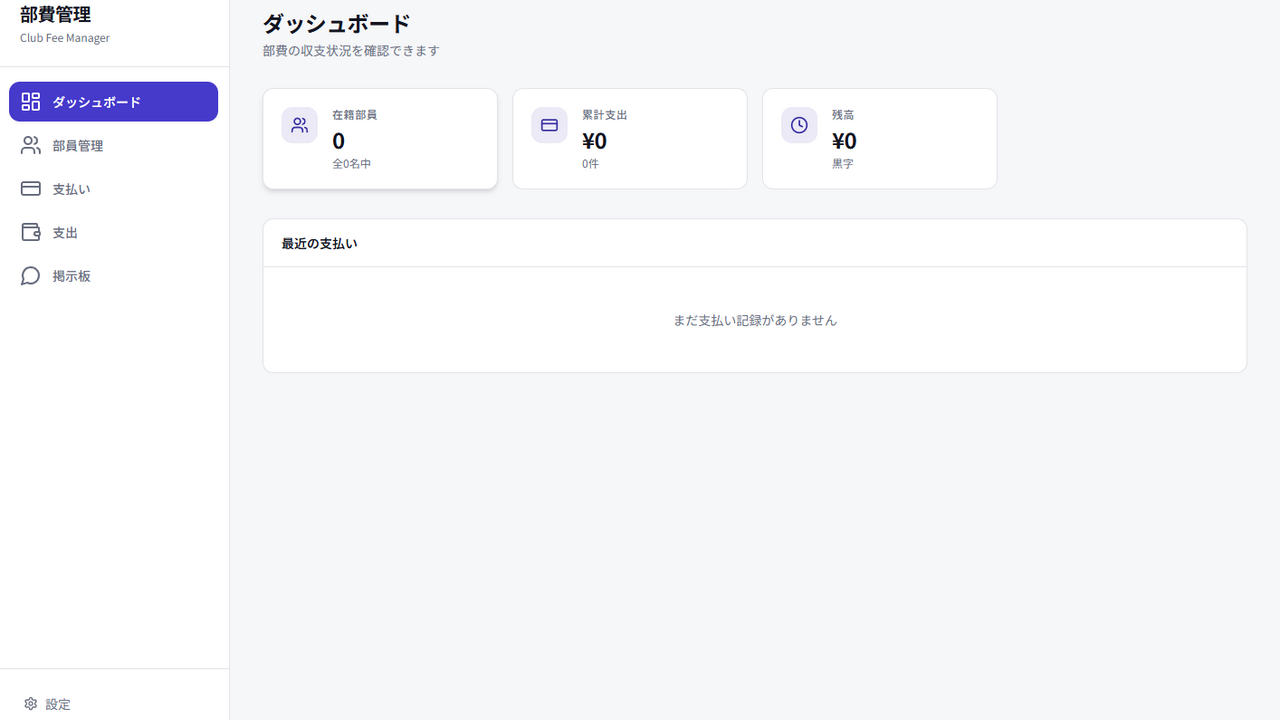
Task: Go to 部員管理 page
Action: (113, 145)
